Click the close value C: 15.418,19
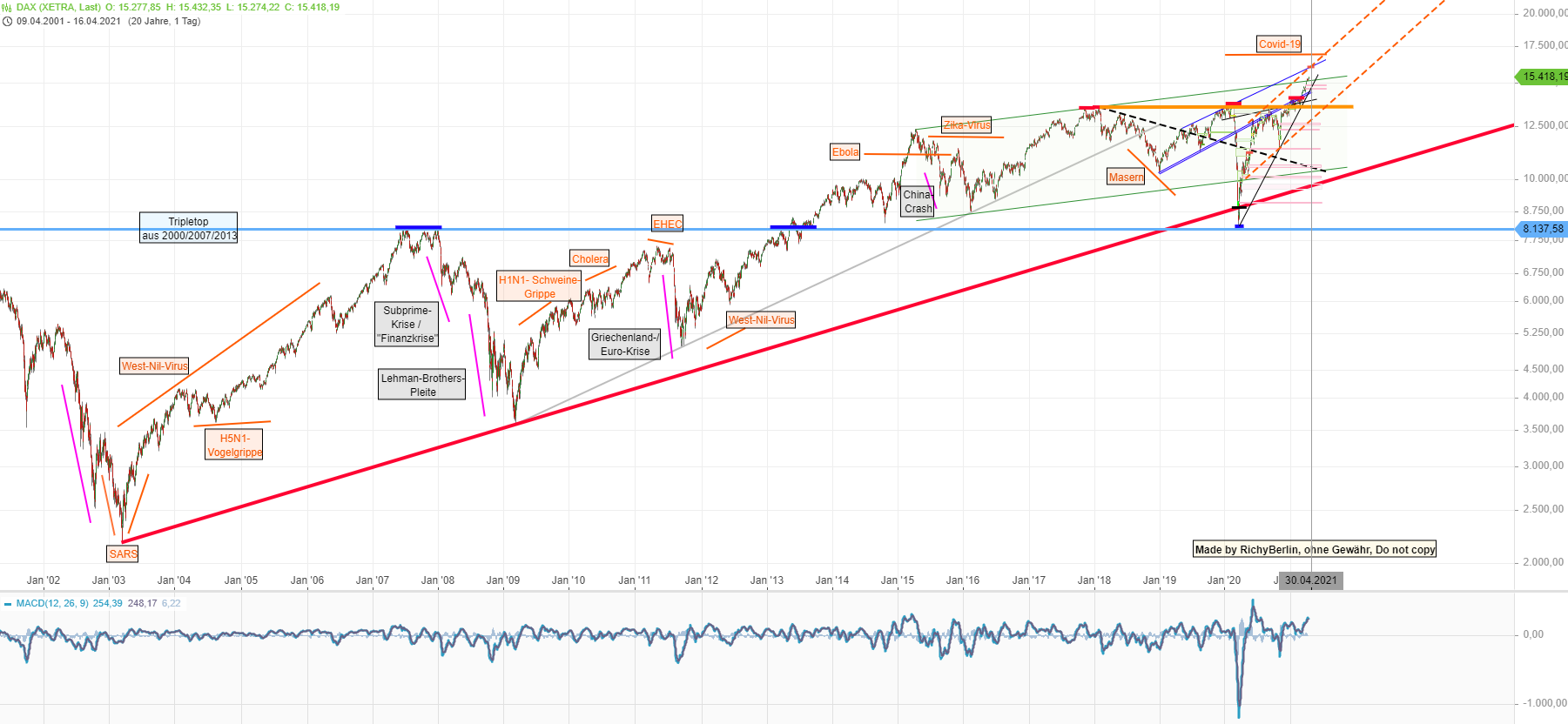Image resolution: width=1568 pixels, height=724 pixels. click(312, 7)
